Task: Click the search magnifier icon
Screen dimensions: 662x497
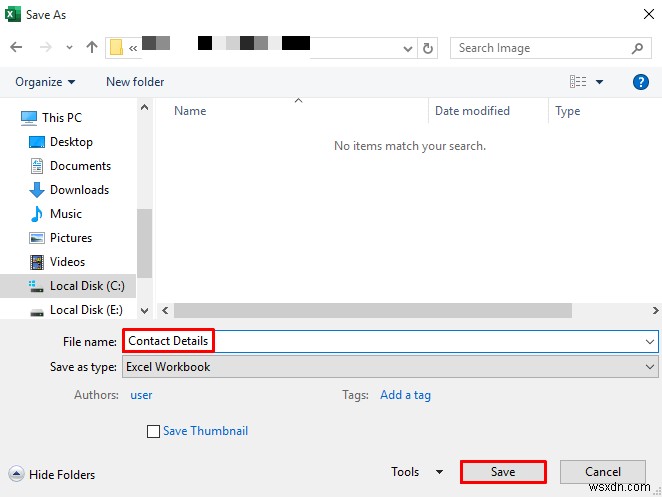Action: pyautogui.click(x=637, y=49)
